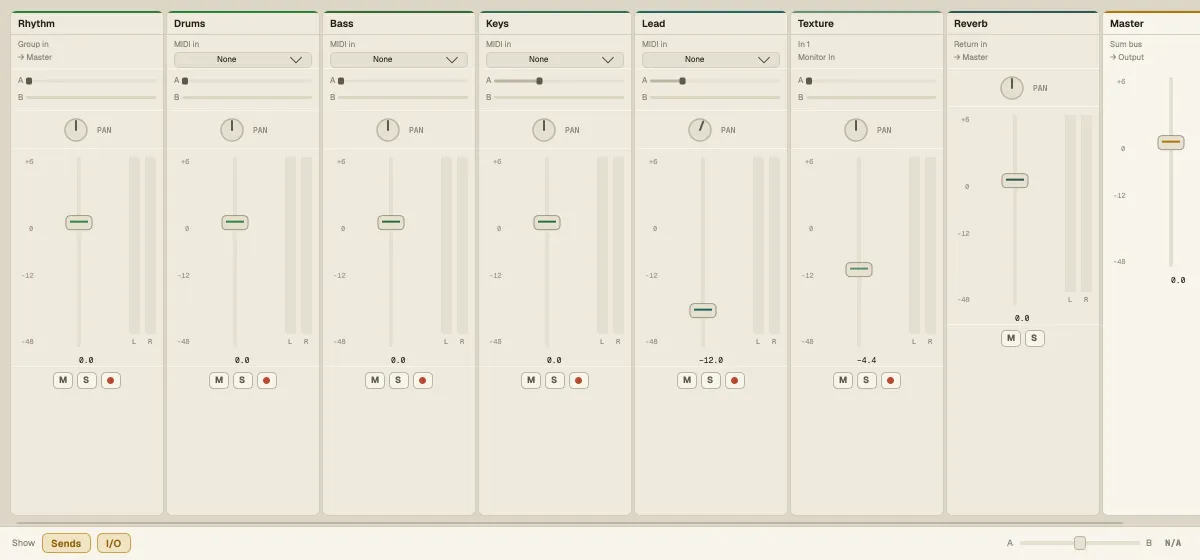This screenshot has width=1200, height=560.
Task: Toggle I/O visibility button
Action: tap(114, 543)
